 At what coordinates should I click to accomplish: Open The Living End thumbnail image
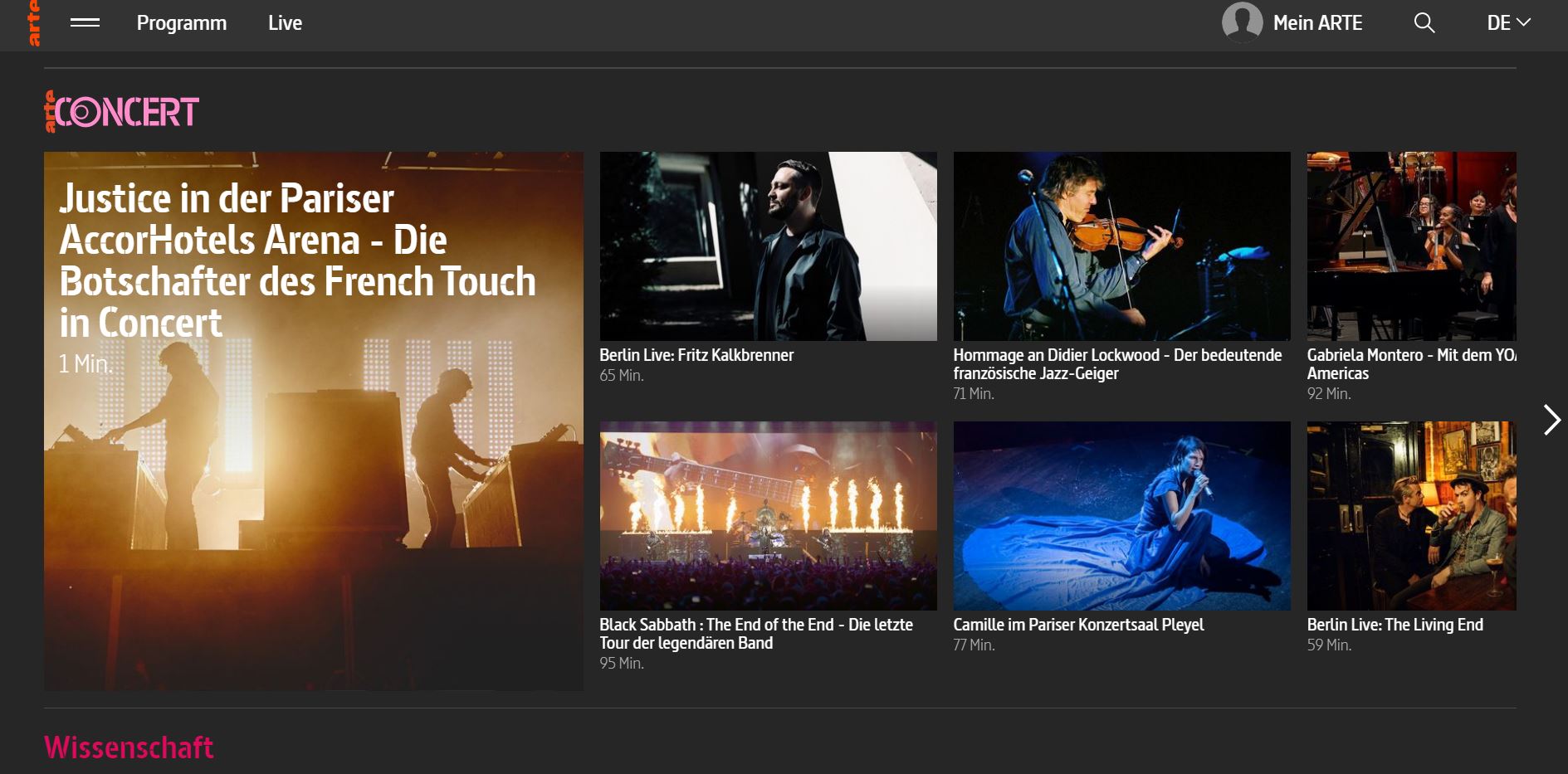coord(1411,515)
